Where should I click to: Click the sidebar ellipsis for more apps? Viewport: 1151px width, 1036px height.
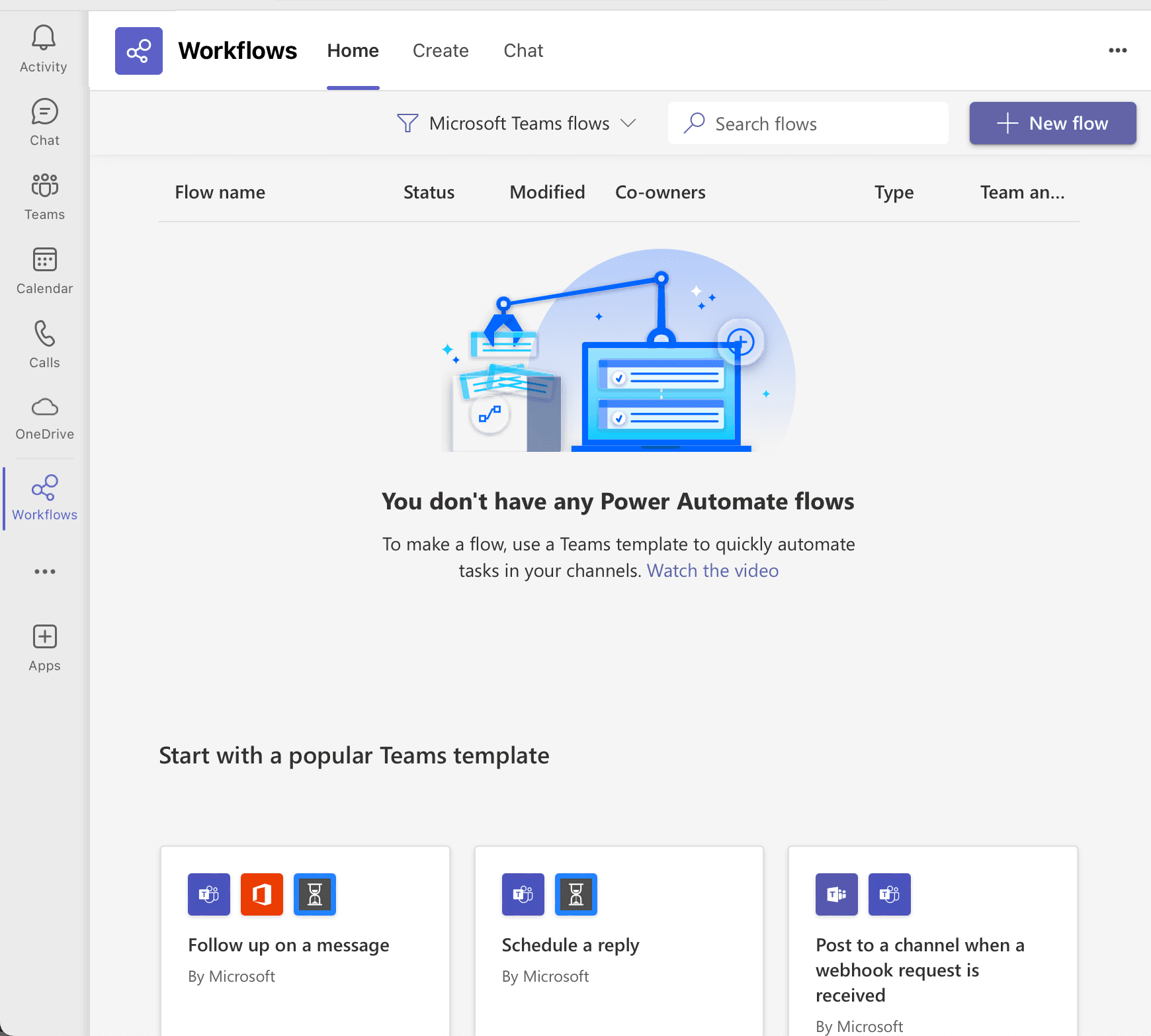44,572
